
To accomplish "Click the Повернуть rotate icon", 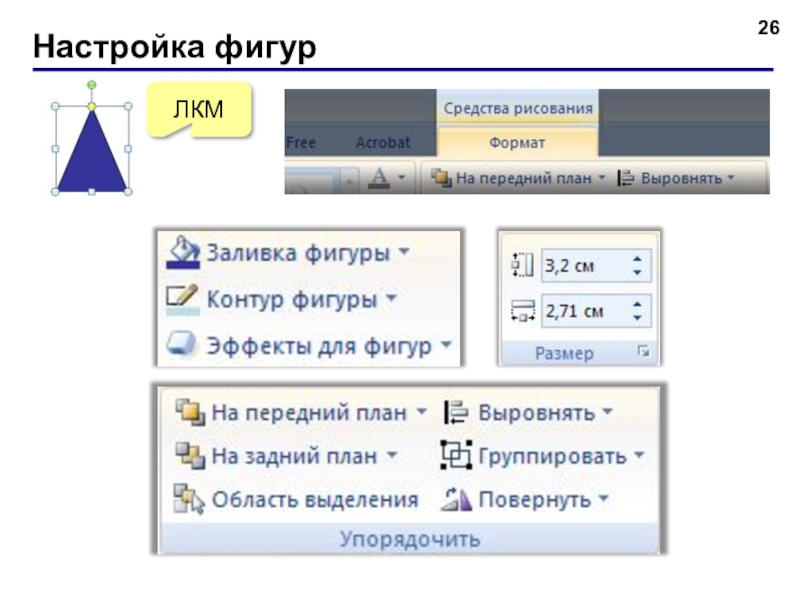I will pyautogui.click(x=456, y=499).
